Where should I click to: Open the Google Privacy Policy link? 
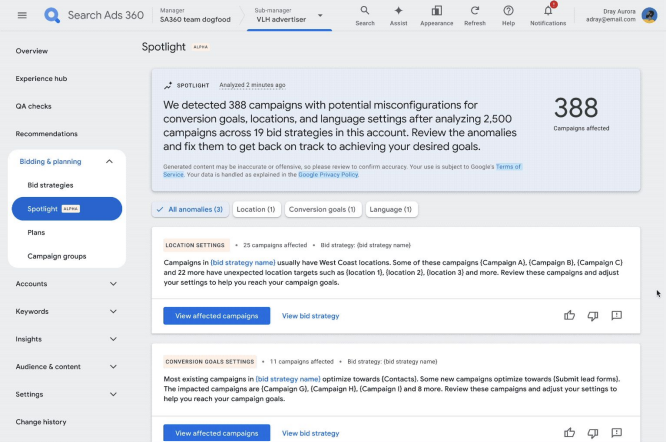[x=326, y=174]
